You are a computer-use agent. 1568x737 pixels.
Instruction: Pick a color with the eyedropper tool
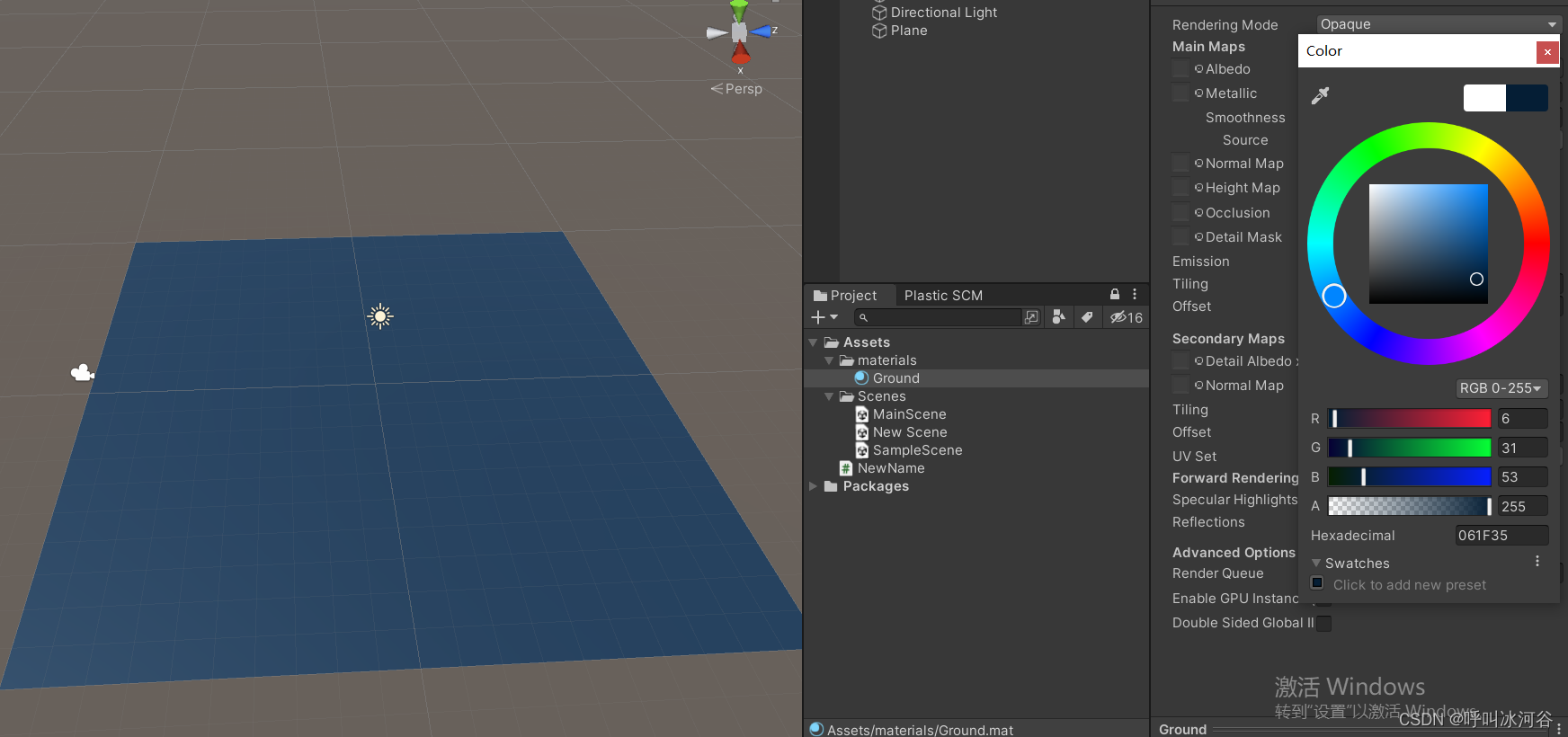click(x=1320, y=95)
